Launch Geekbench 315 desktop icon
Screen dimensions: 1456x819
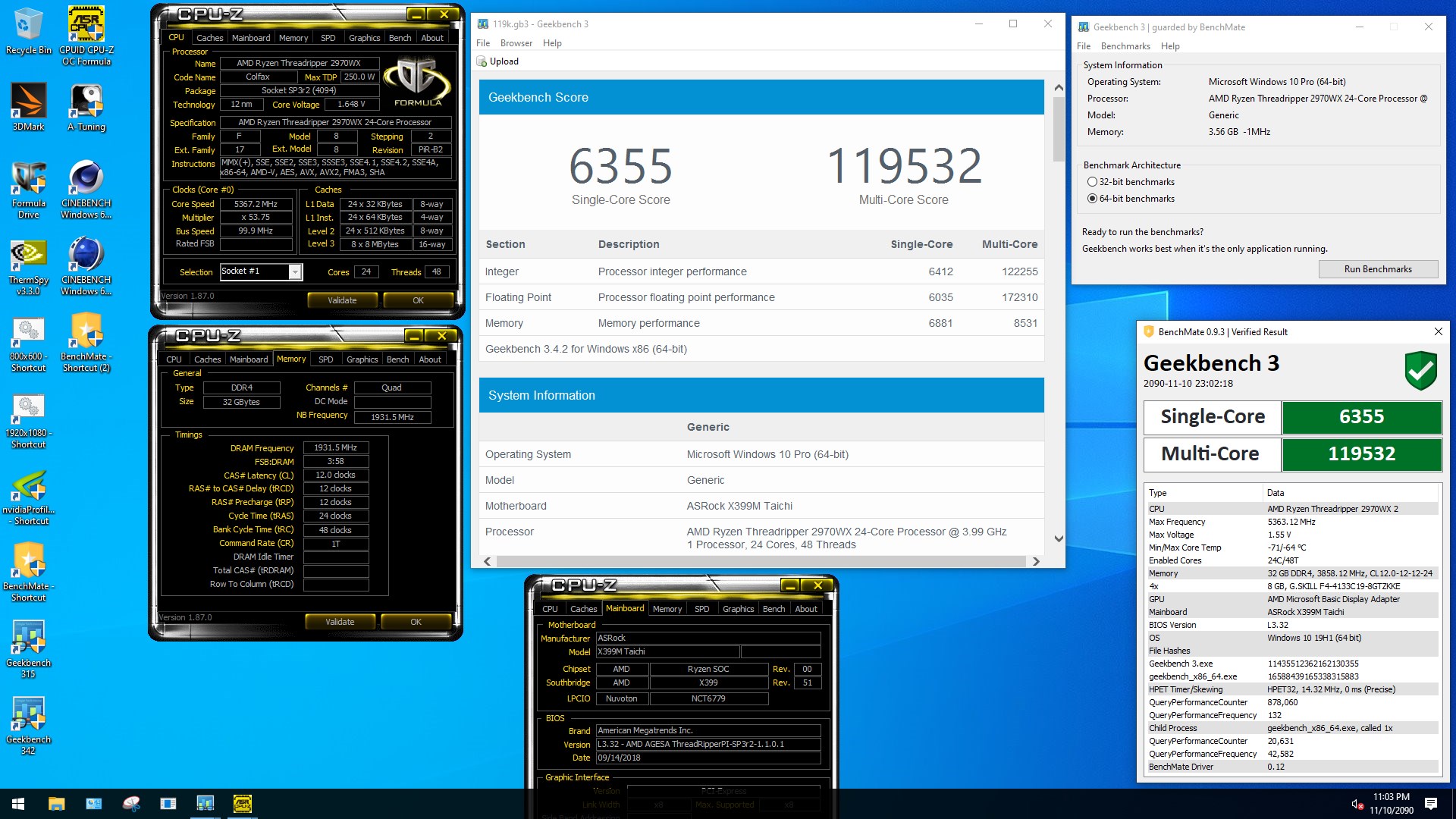(x=28, y=650)
